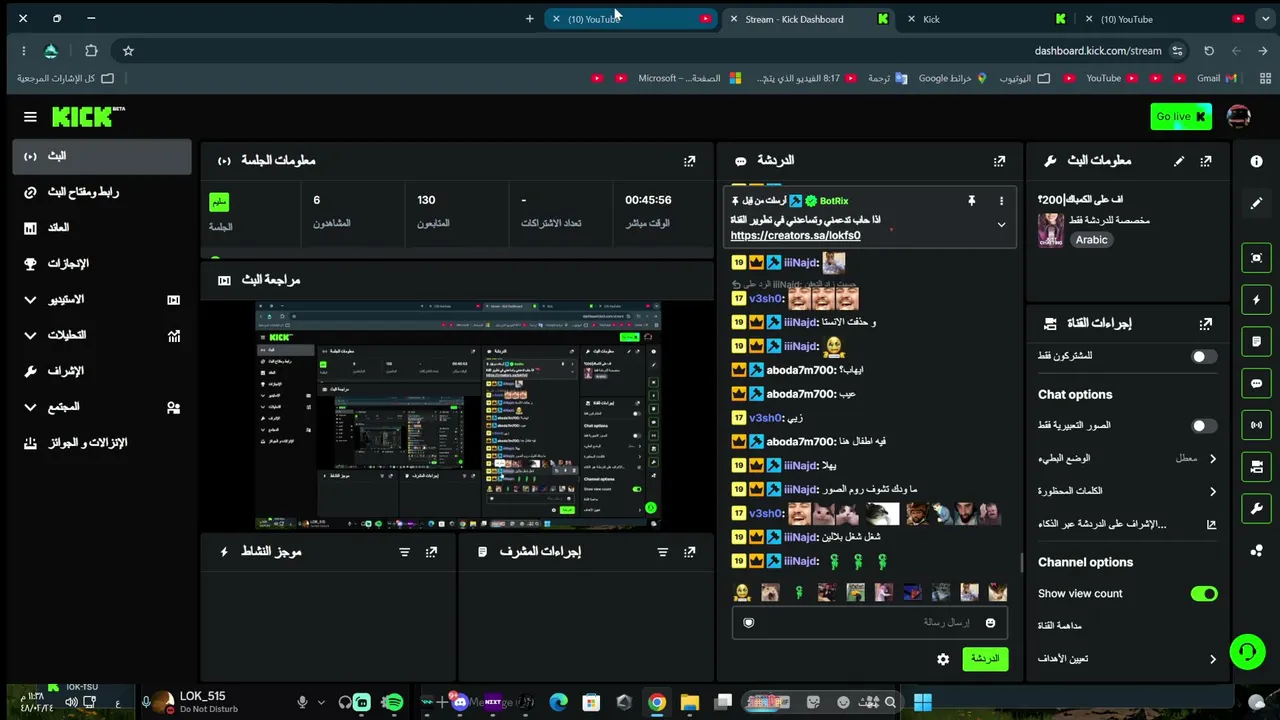
Task: Collapse the pinned message with its chevron
Action: [1001, 225]
